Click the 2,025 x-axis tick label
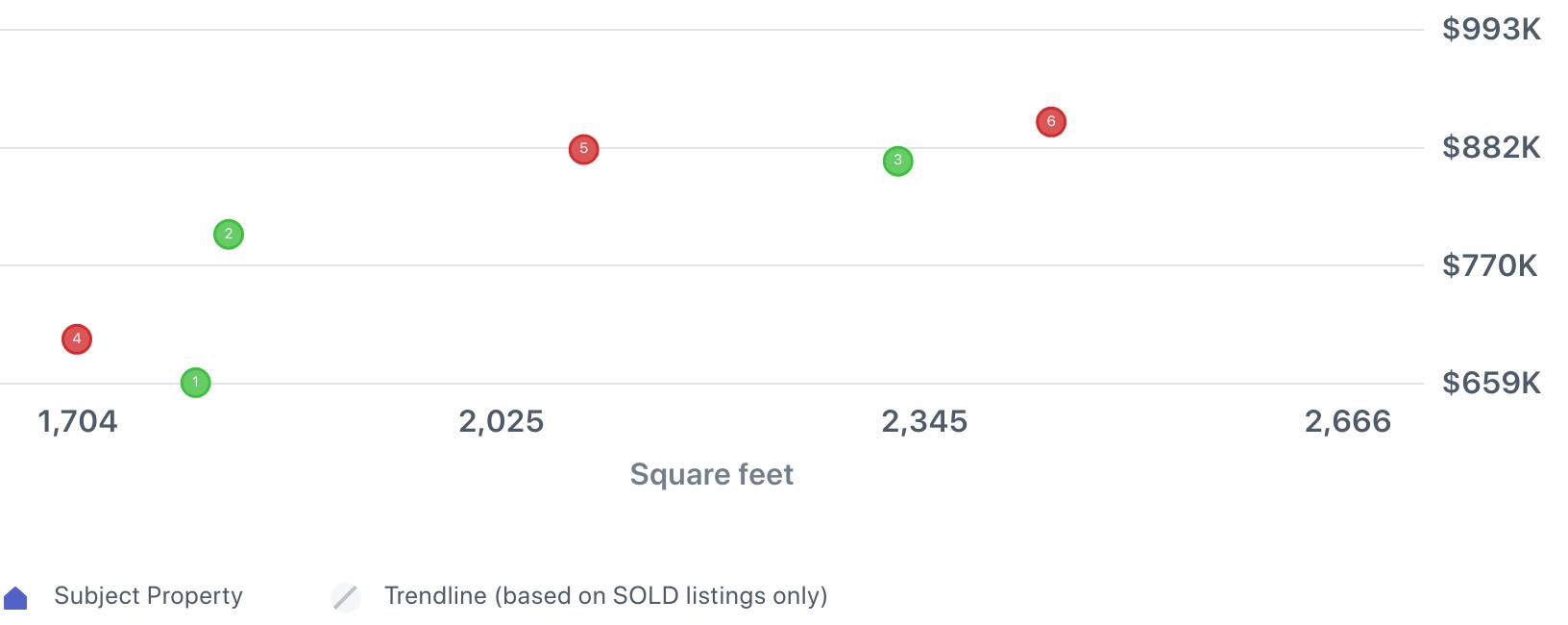Image resolution: width=1568 pixels, height=625 pixels. click(x=502, y=421)
